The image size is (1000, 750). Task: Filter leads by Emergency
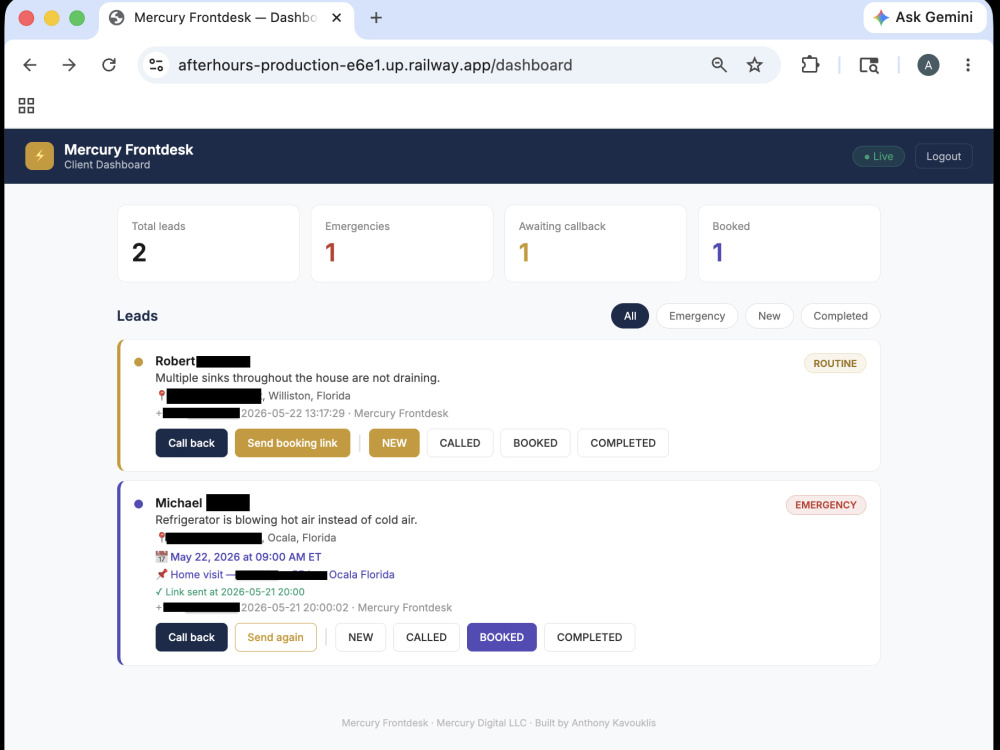coord(696,316)
